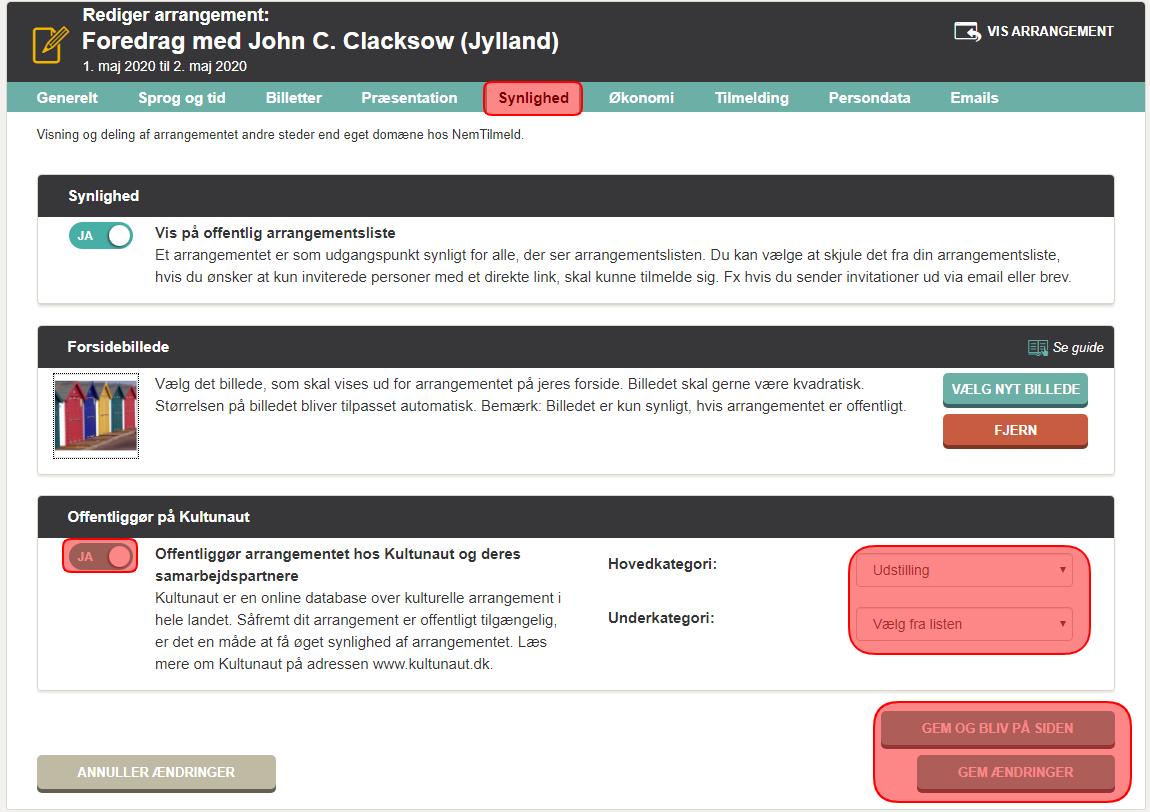The image size is (1150, 812).
Task: Click the beach huts cover image thumbnail
Action: (x=96, y=416)
